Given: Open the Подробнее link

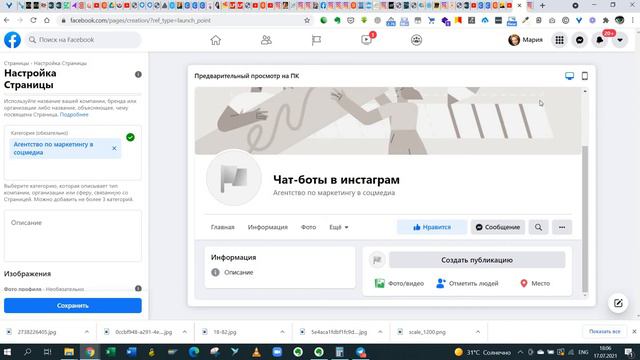Looking at the screenshot, I should pos(74,115).
